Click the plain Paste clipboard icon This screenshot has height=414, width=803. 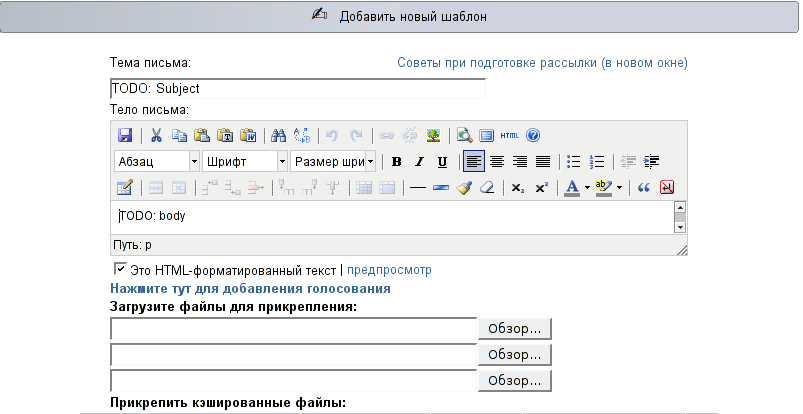click(202, 135)
